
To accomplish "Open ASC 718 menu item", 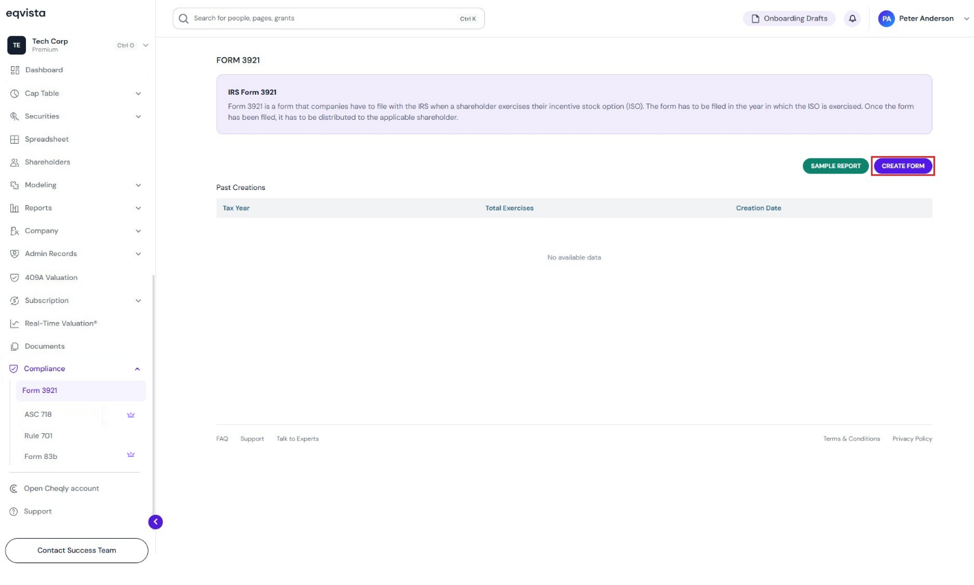I will [x=38, y=414].
